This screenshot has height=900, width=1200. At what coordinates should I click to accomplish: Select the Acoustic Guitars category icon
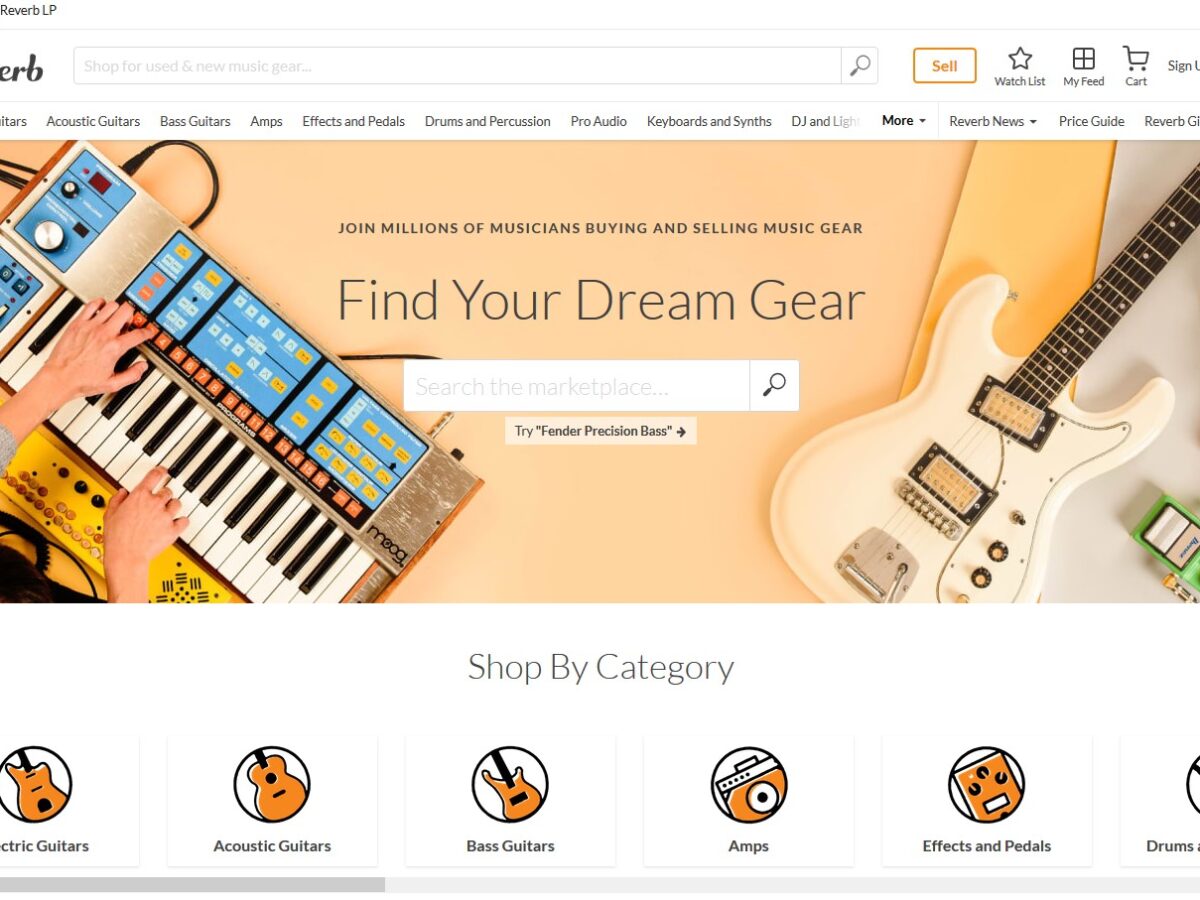(272, 785)
